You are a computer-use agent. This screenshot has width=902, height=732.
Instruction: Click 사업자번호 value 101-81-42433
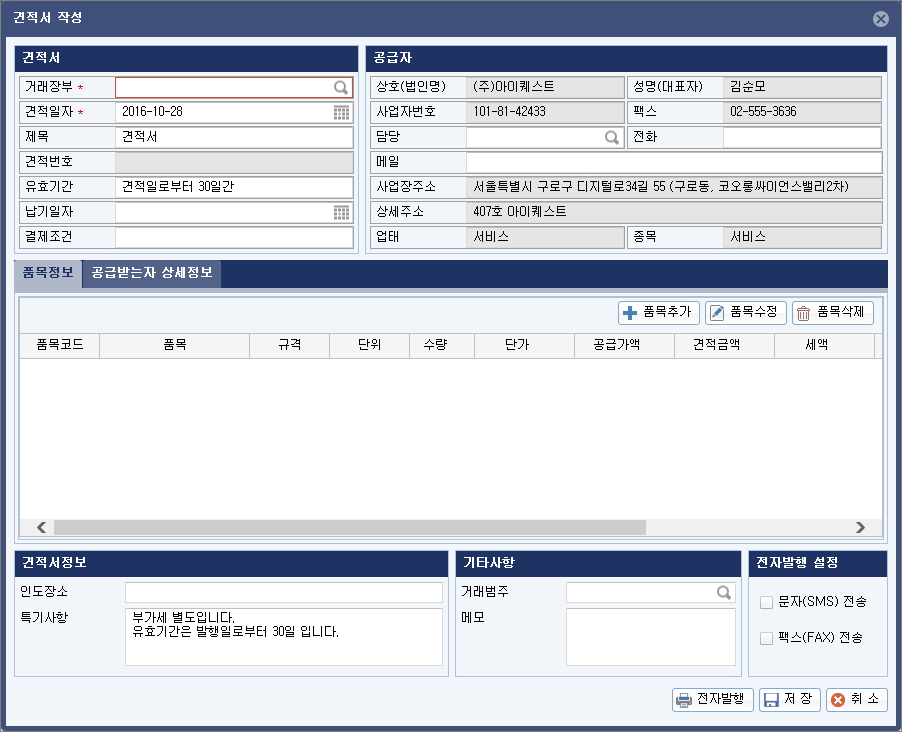(545, 112)
